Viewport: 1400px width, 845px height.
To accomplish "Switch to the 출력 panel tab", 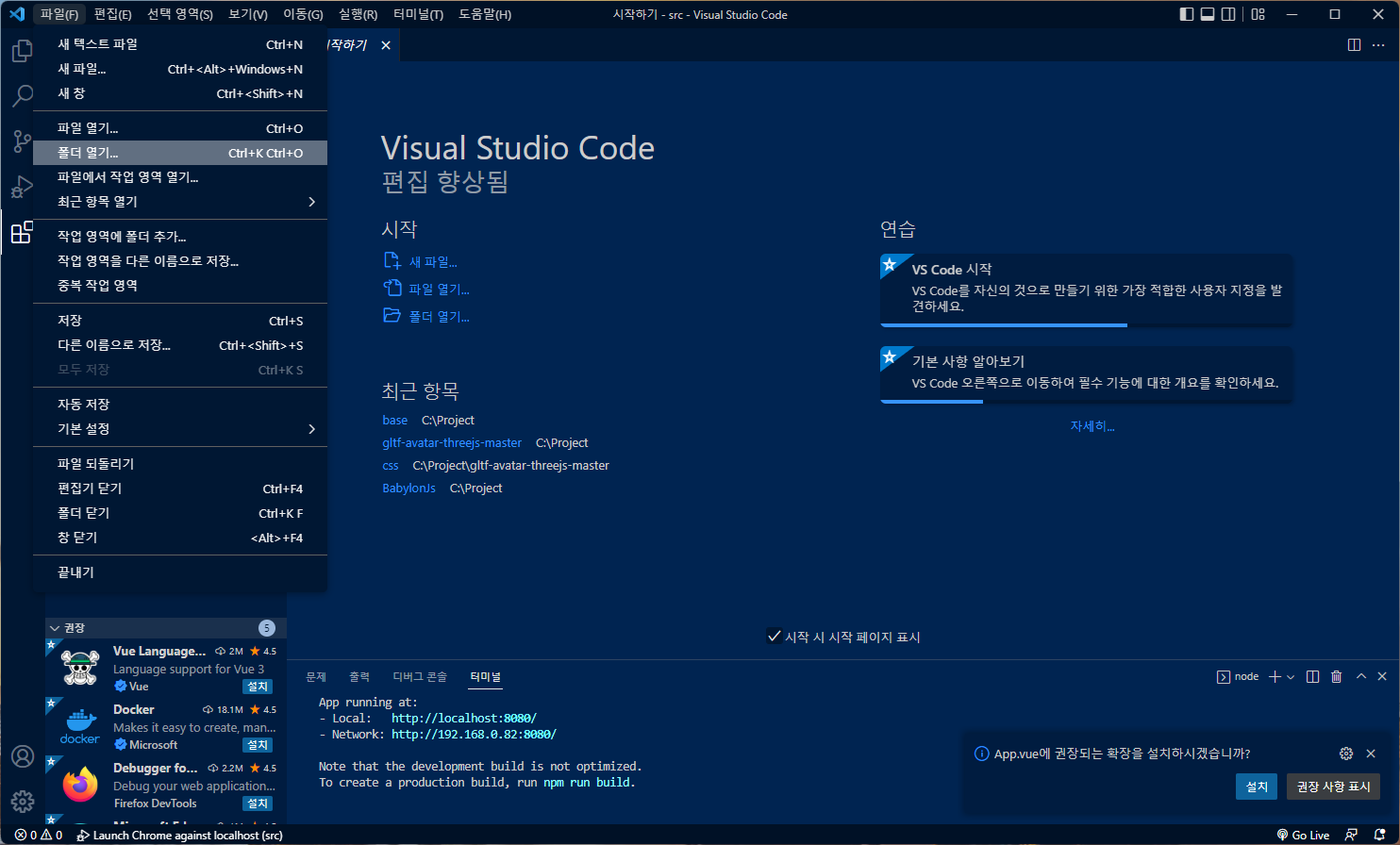I will click(x=359, y=677).
